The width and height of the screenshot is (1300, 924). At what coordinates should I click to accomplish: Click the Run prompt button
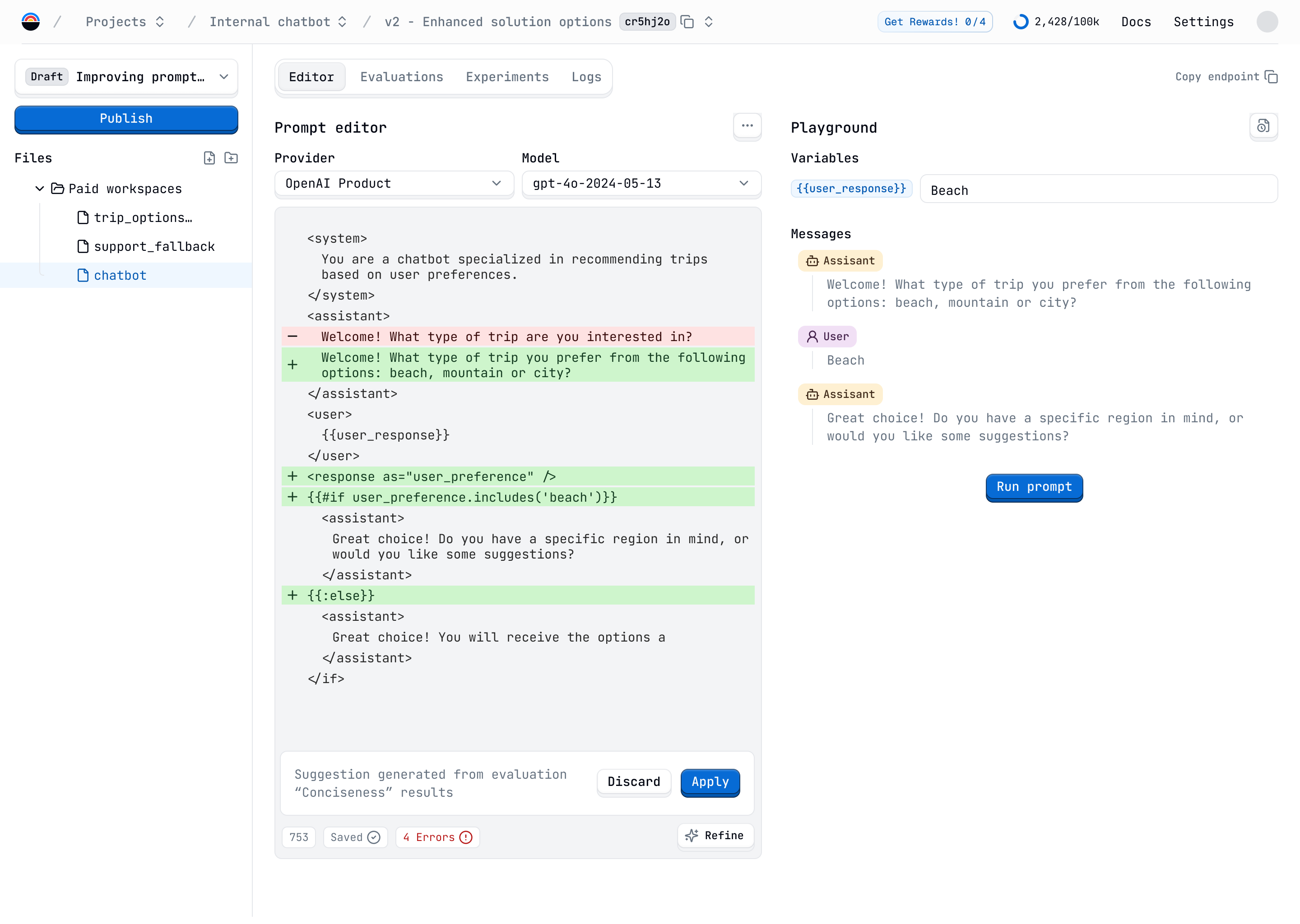point(1034,488)
